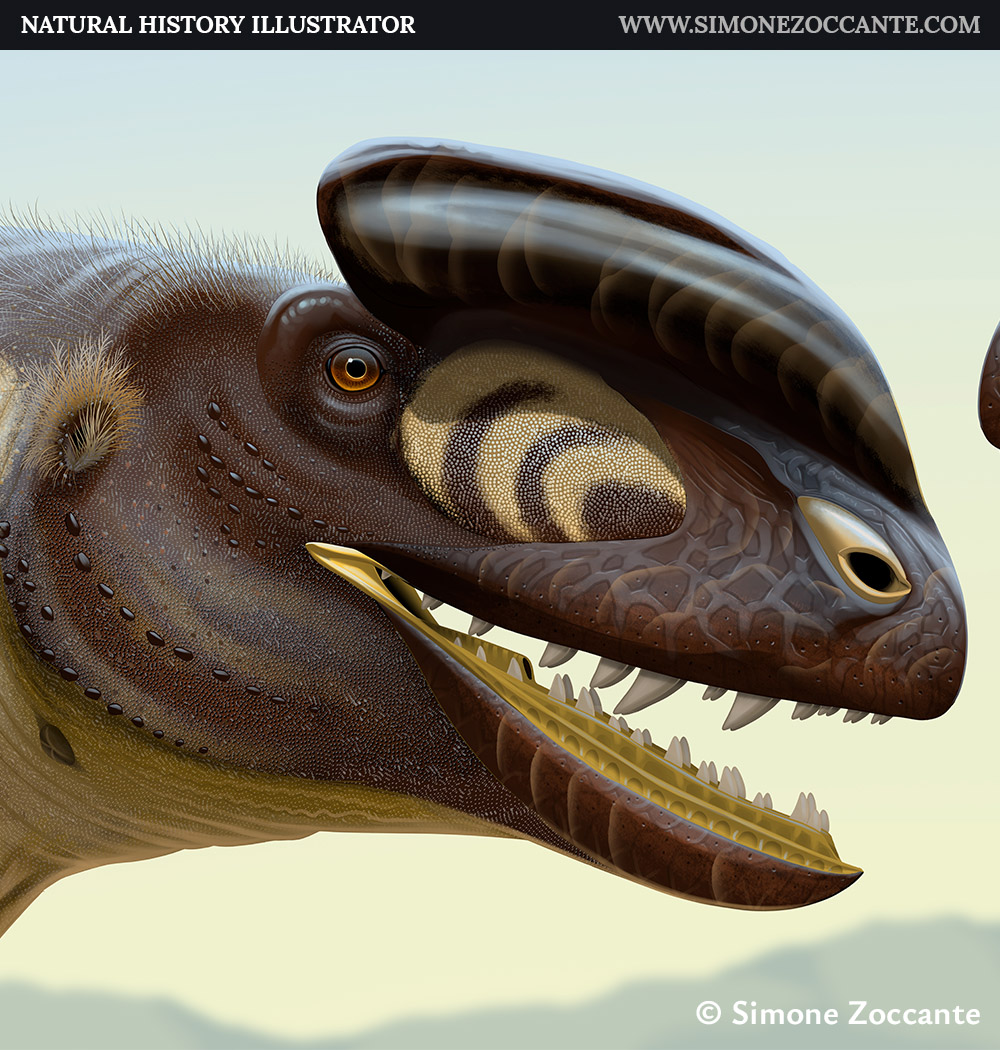Click the copyright symbol in the watermark

click(x=708, y=1013)
